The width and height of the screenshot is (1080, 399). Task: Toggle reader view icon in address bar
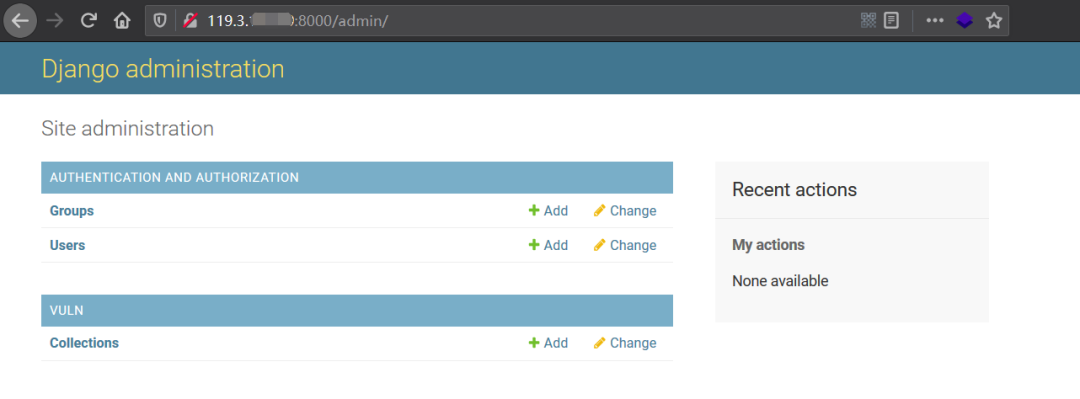[891, 21]
